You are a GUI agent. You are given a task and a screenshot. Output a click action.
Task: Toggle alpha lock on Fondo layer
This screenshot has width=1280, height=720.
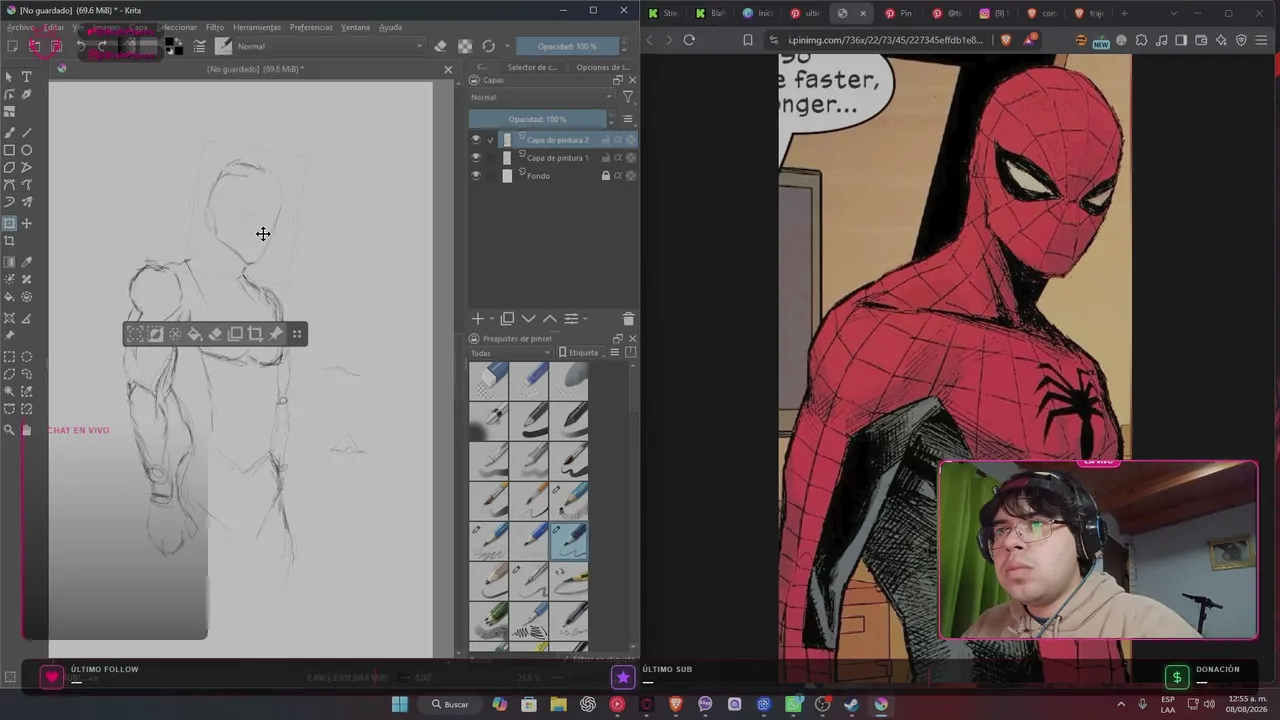pos(631,176)
